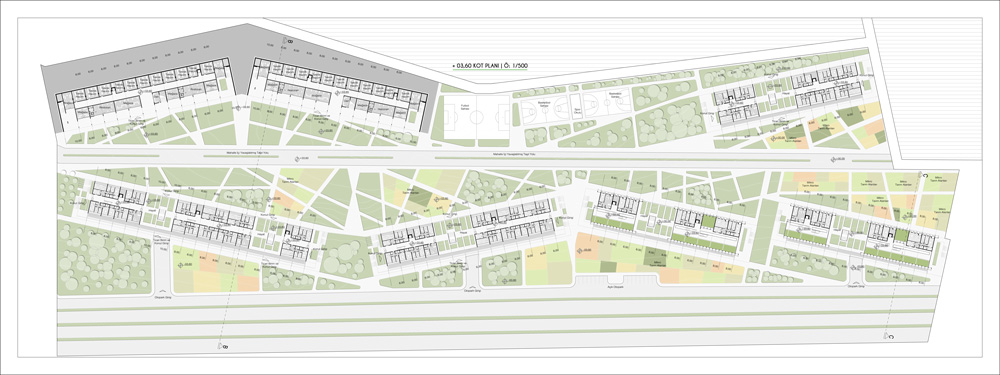Click the hatched field in top right corner
The height and width of the screenshot is (375, 1000).
927,89
